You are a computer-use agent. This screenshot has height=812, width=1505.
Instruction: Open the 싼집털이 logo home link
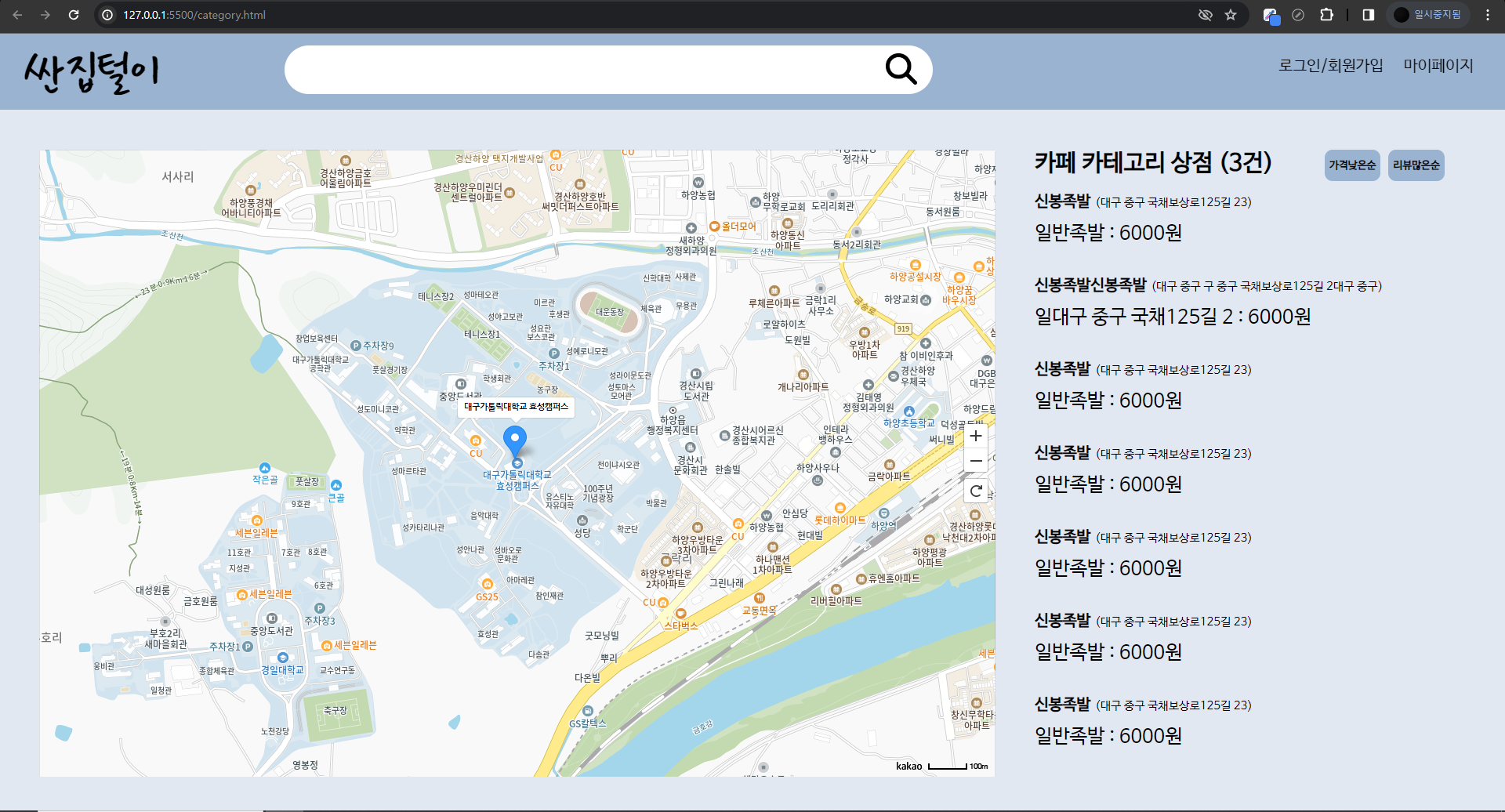coord(92,73)
